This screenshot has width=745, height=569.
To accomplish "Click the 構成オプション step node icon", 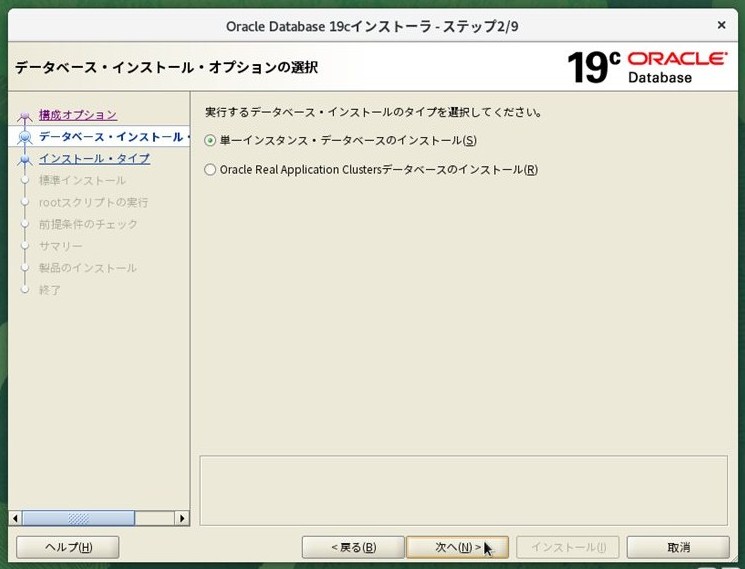I will (25, 115).
